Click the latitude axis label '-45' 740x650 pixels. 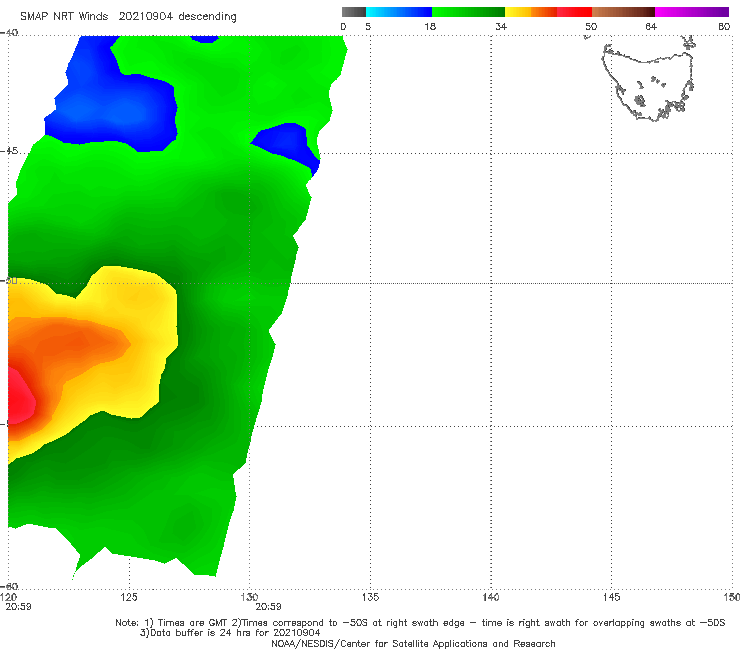click(x=9, y=151)
